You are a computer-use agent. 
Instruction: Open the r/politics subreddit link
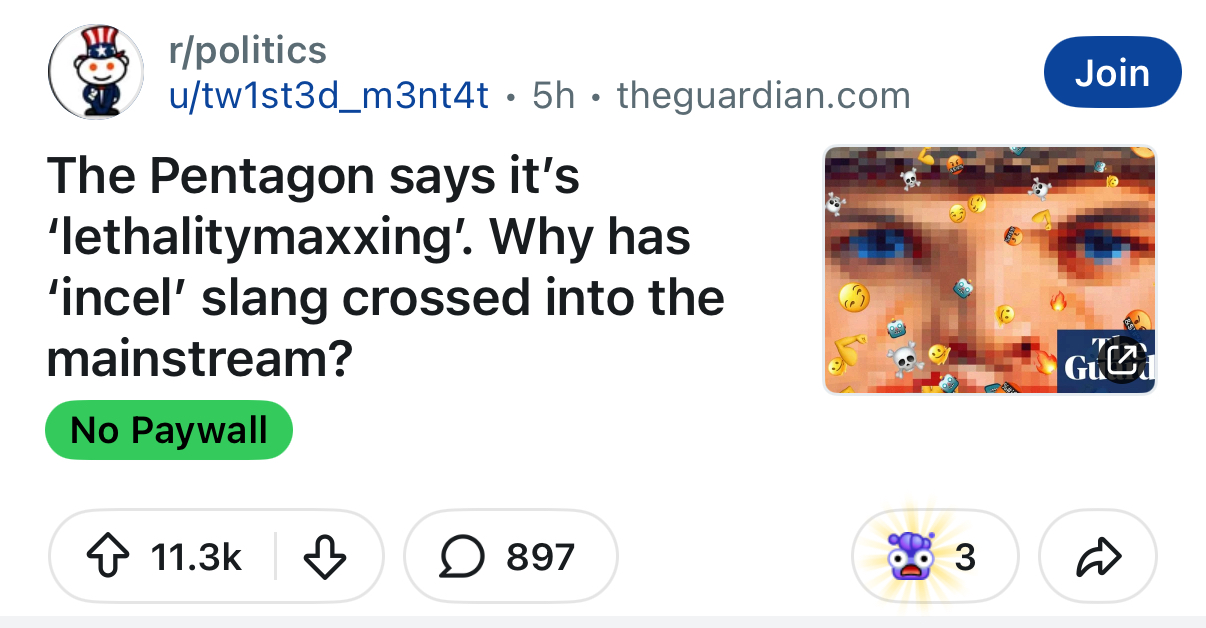[x=248, y=50]
